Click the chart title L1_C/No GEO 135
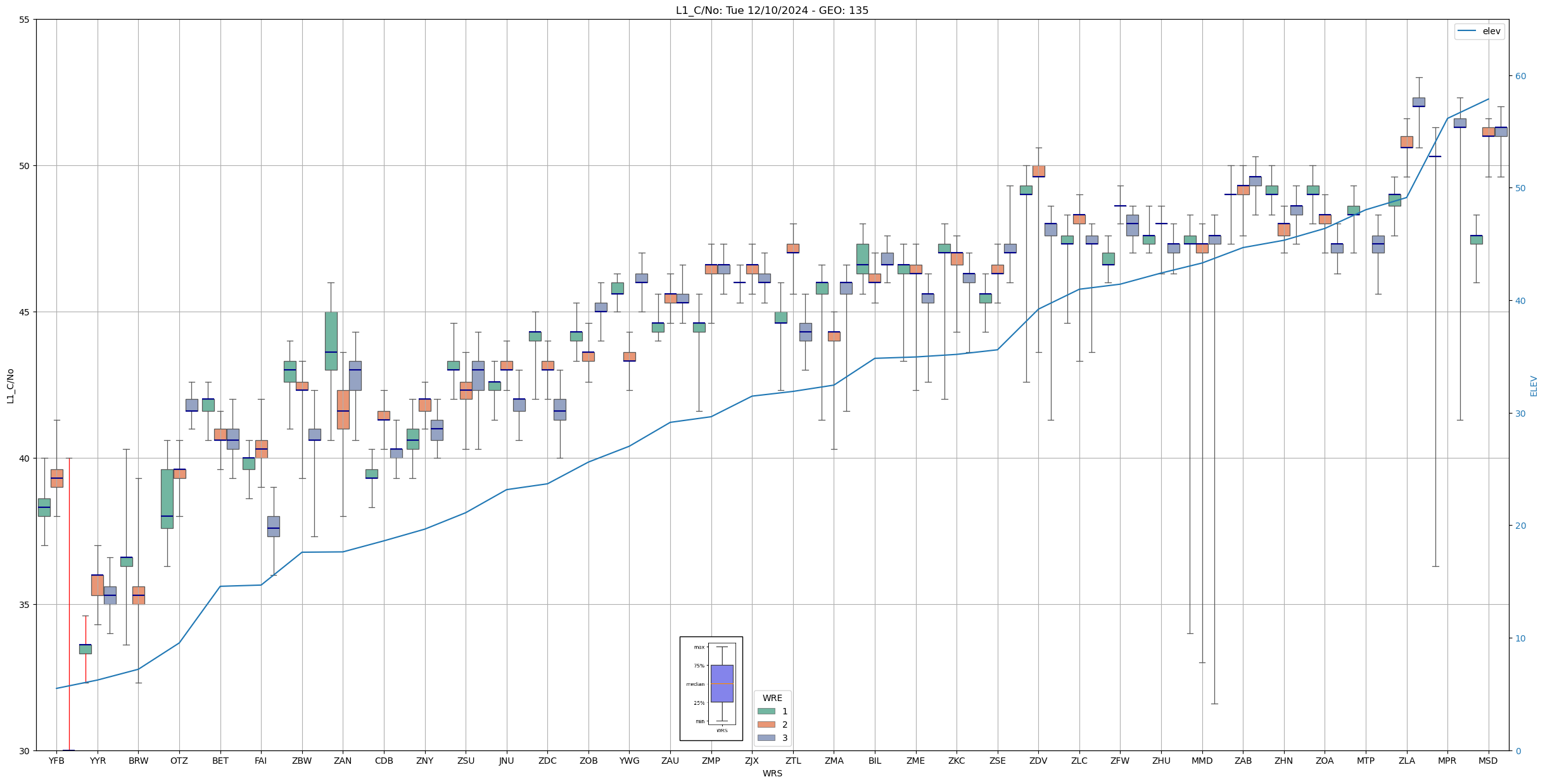The image size is (1545, 784). pyautogui.click(x=772, y=10)
